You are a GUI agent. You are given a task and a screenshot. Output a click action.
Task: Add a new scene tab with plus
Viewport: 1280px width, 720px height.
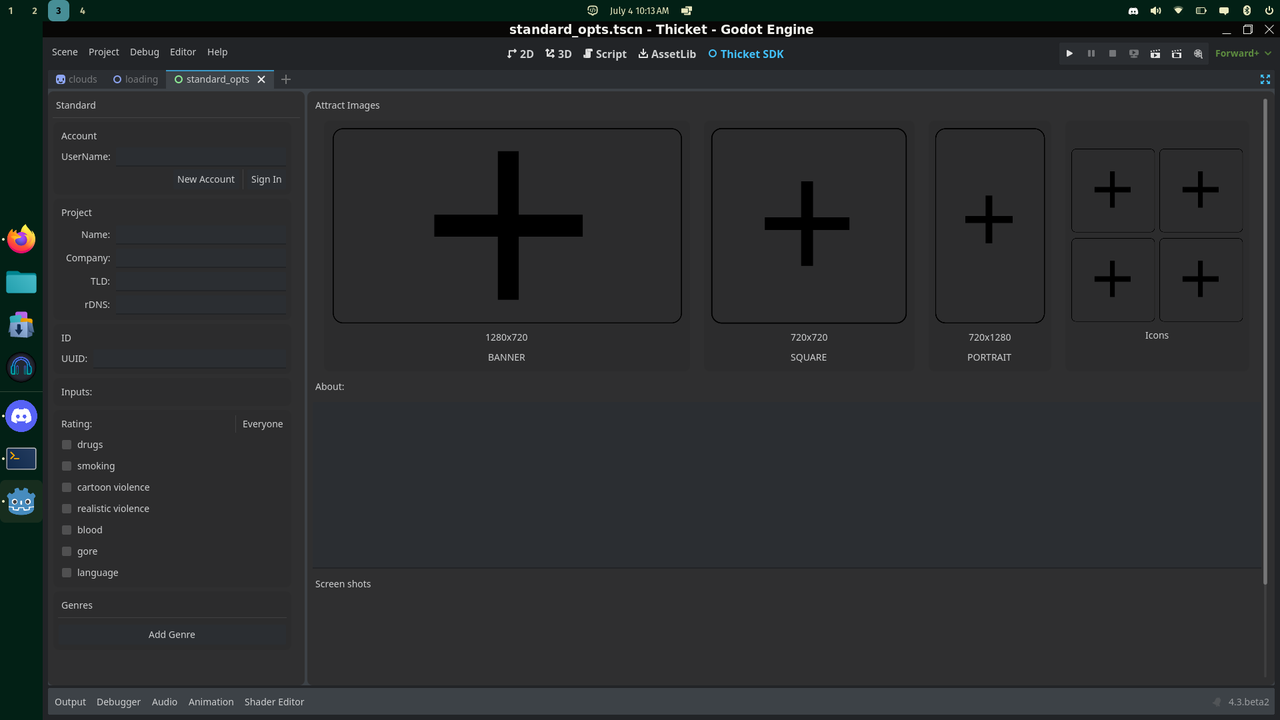(286, 79)
